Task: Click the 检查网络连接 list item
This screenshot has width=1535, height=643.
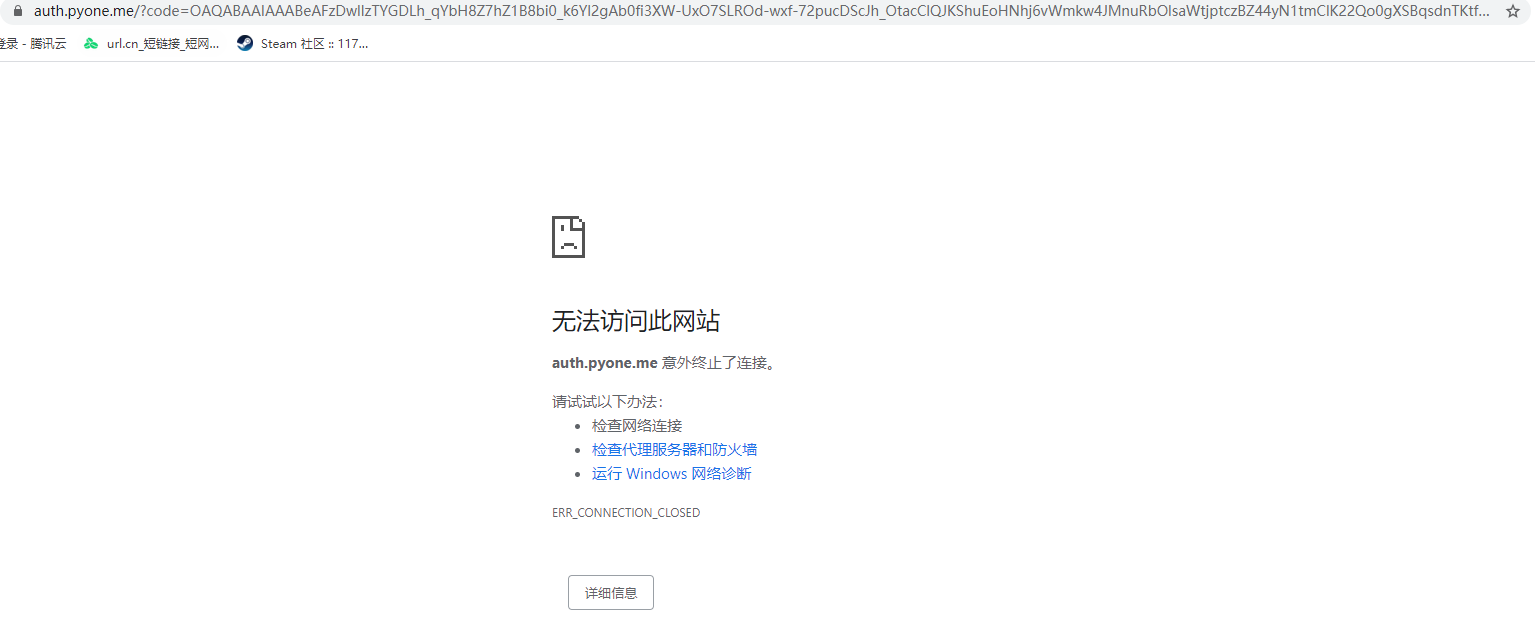Action: pyautogui.click(x=637, y=425)
